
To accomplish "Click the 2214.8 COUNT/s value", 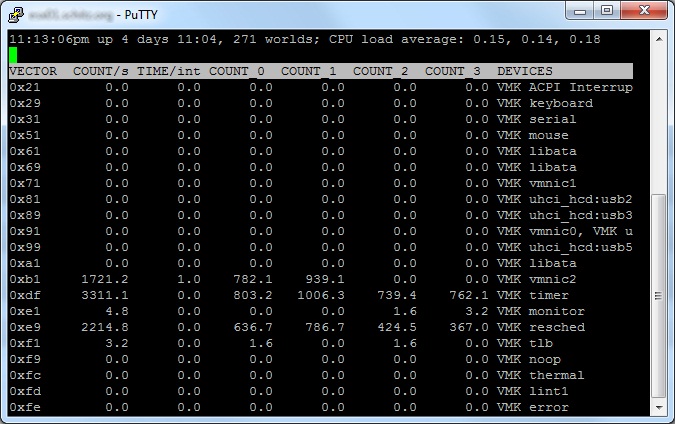I will pos(105,327).
